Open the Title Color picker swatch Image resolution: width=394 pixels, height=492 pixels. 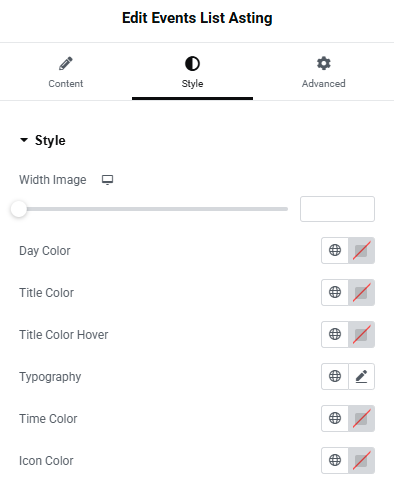361,292
